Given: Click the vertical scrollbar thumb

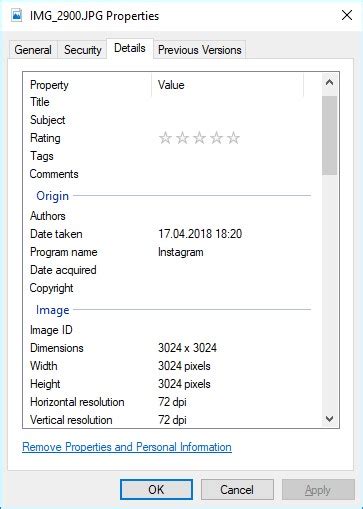Looking at the screenshot, I should tap(329, 135).
